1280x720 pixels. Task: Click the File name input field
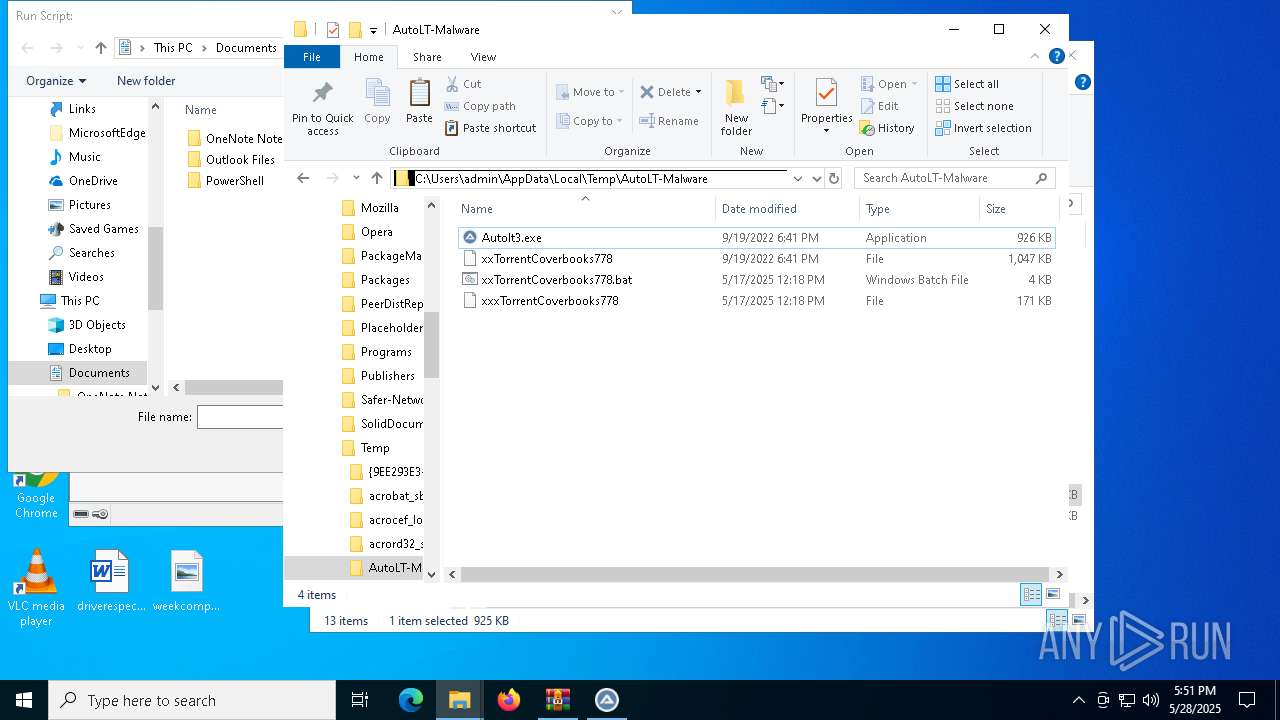point(240,417)
